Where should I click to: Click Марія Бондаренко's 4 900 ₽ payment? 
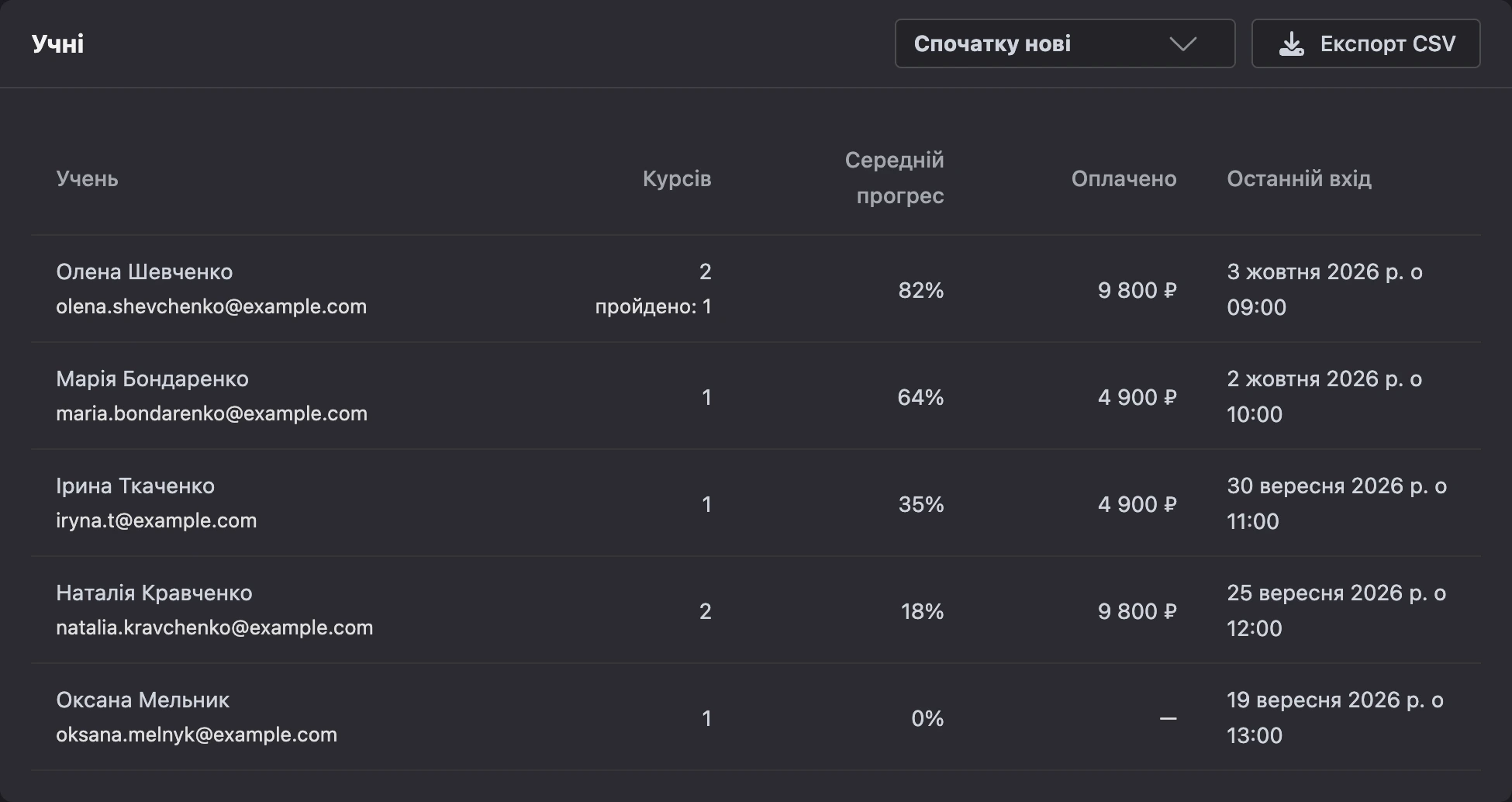pos(1137,397)
